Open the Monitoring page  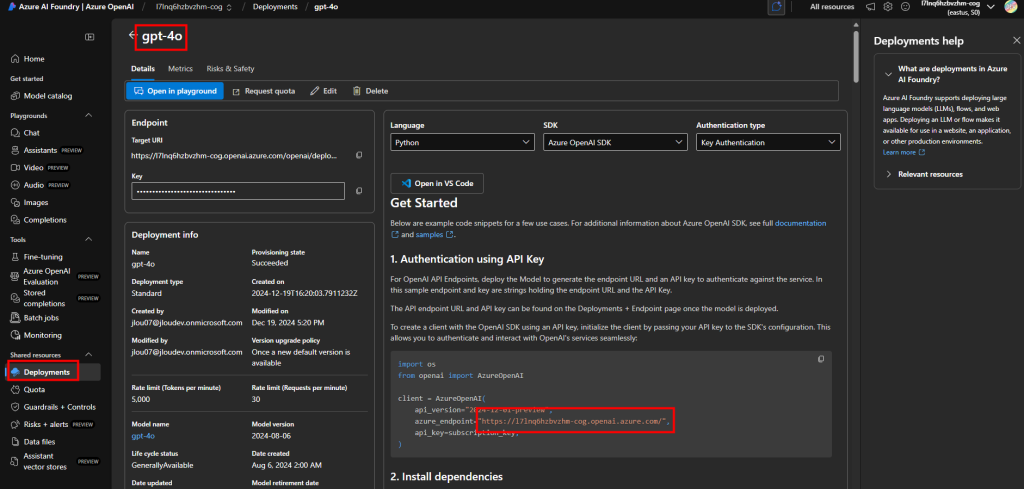[x=37, y=336]
